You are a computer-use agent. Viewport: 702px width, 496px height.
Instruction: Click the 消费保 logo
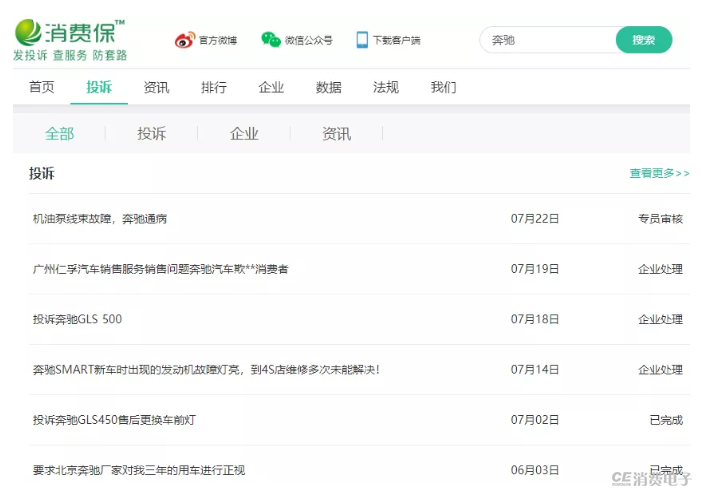pyautogui.click(x=70, y=32)
